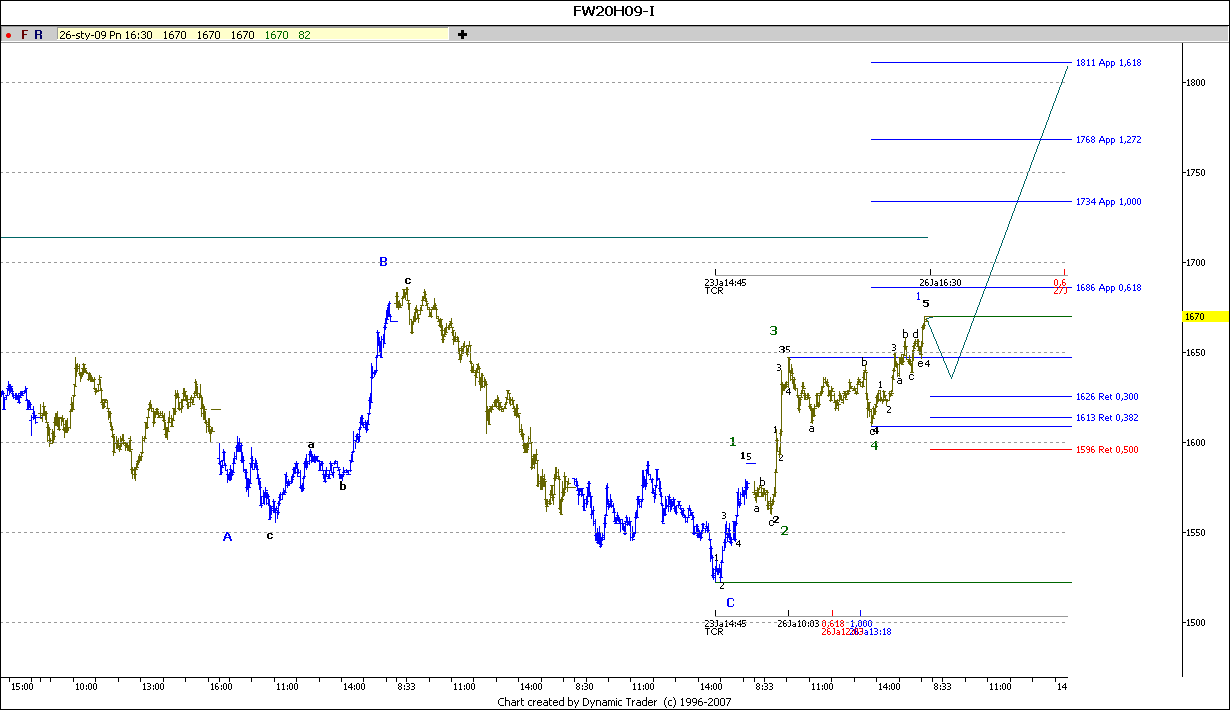Click the '1686 App 0,618' projection label
1230x710 pixels.
pos(1109,288)
